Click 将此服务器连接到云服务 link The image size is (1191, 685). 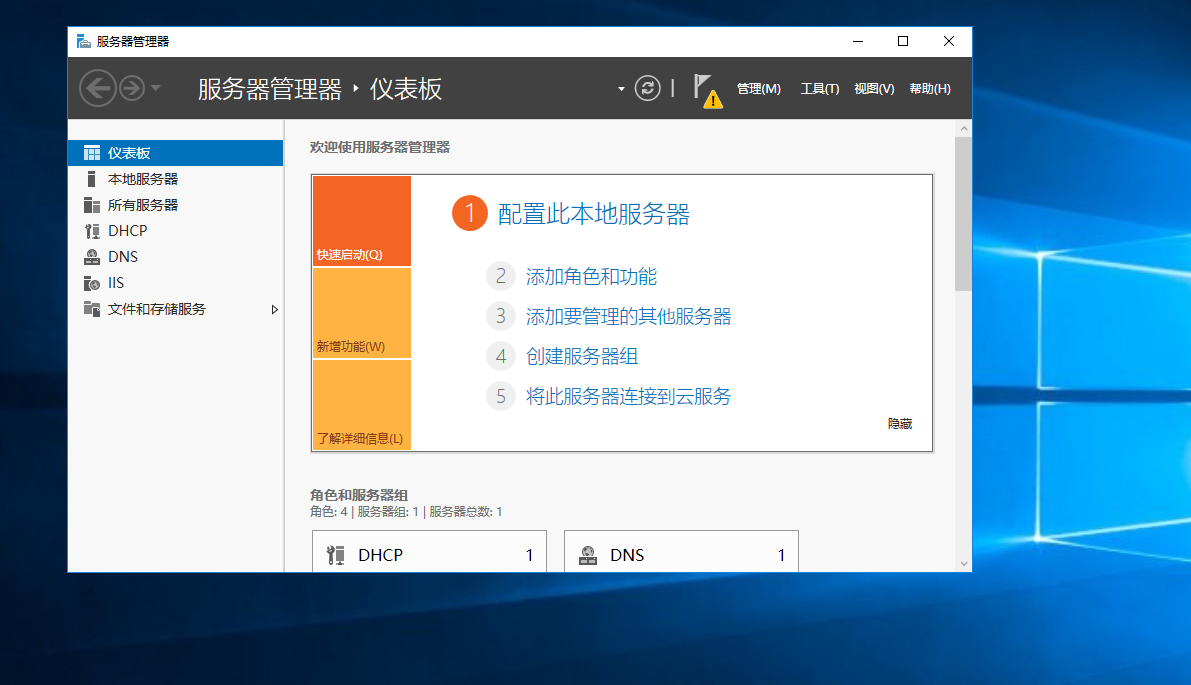tap(628, 396)
